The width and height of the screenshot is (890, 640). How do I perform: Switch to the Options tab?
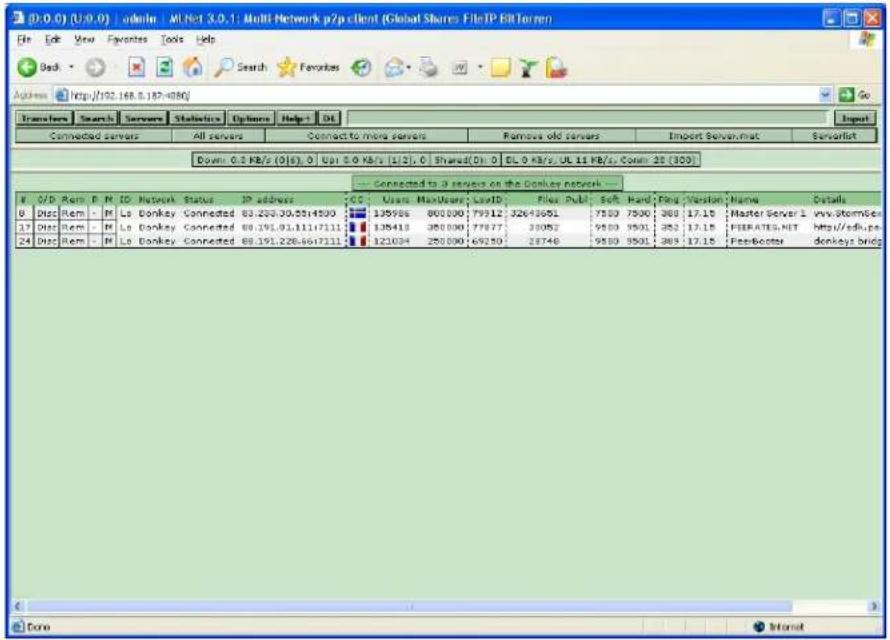click(250, 118)
